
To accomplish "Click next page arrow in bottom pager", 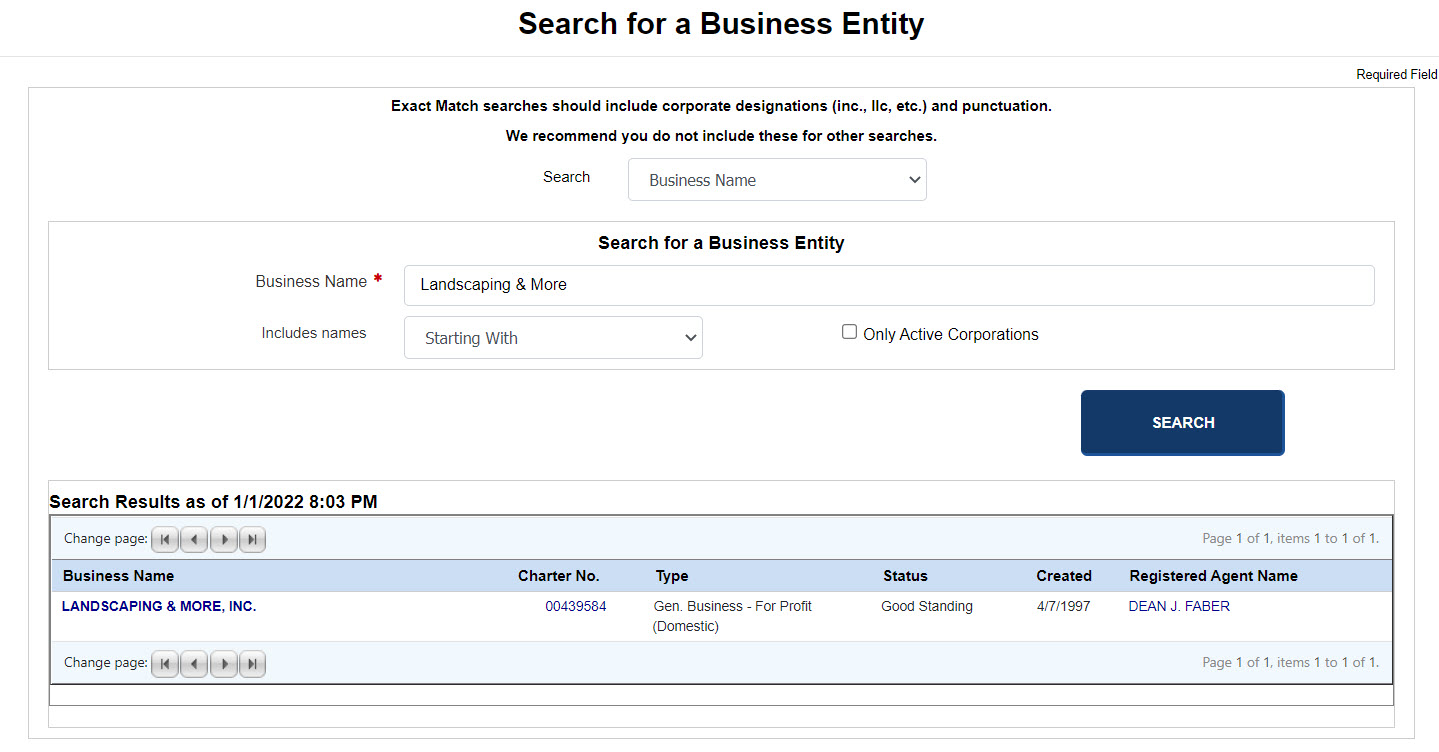I will click(224, 663).
